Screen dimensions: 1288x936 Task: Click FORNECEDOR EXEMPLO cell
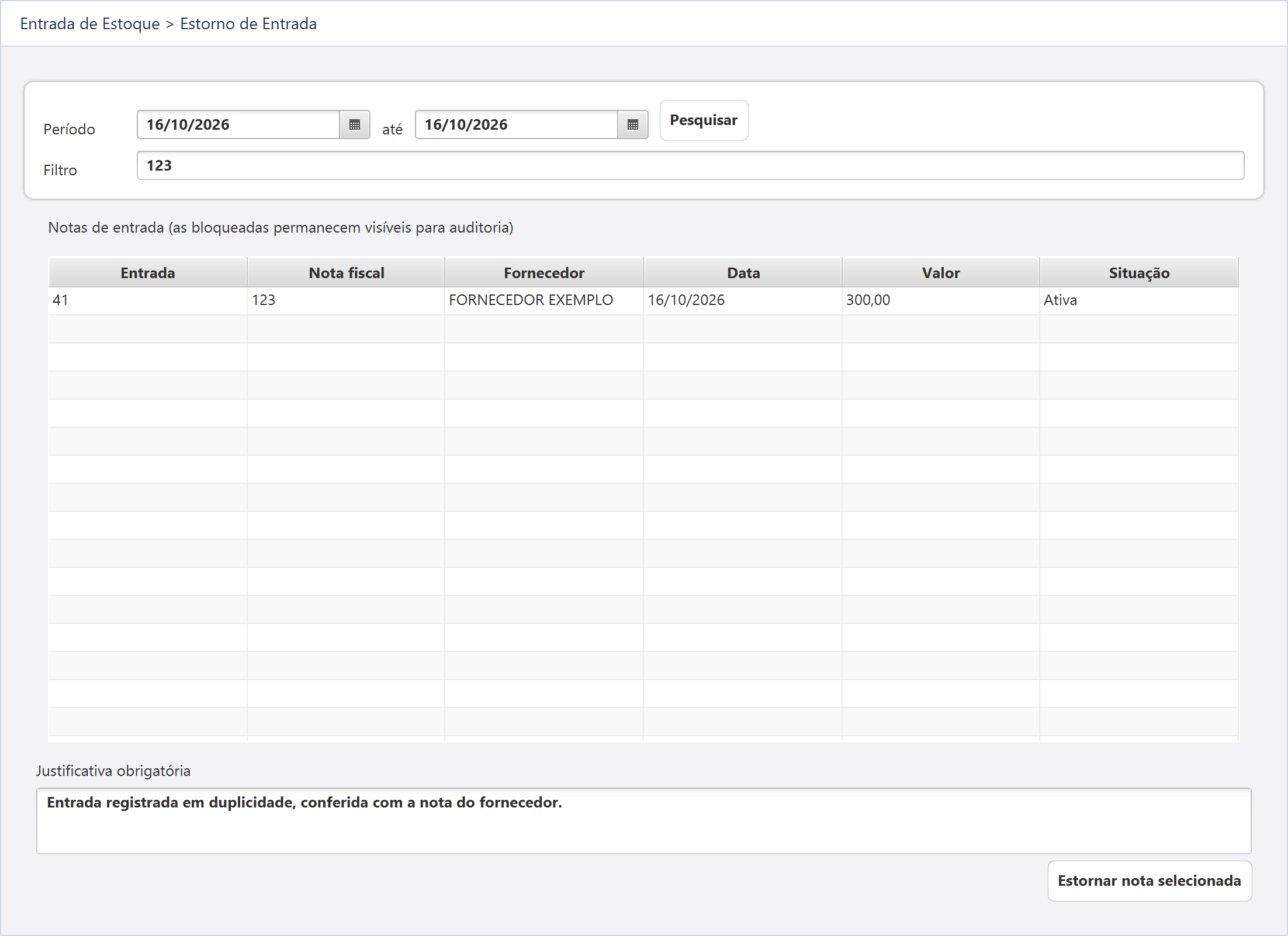pos(544,300)
